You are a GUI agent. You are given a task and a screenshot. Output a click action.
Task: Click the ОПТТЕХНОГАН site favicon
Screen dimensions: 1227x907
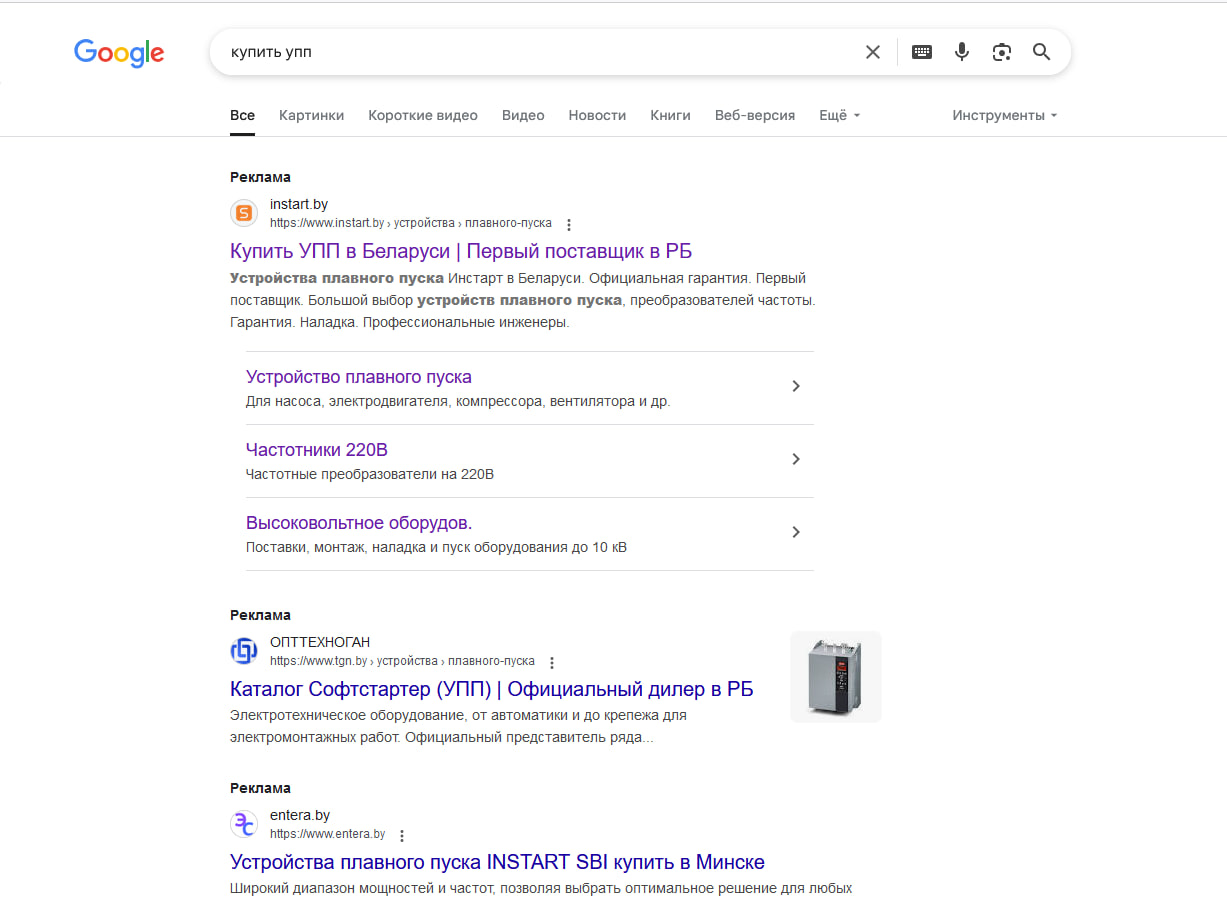coord(244,651)
